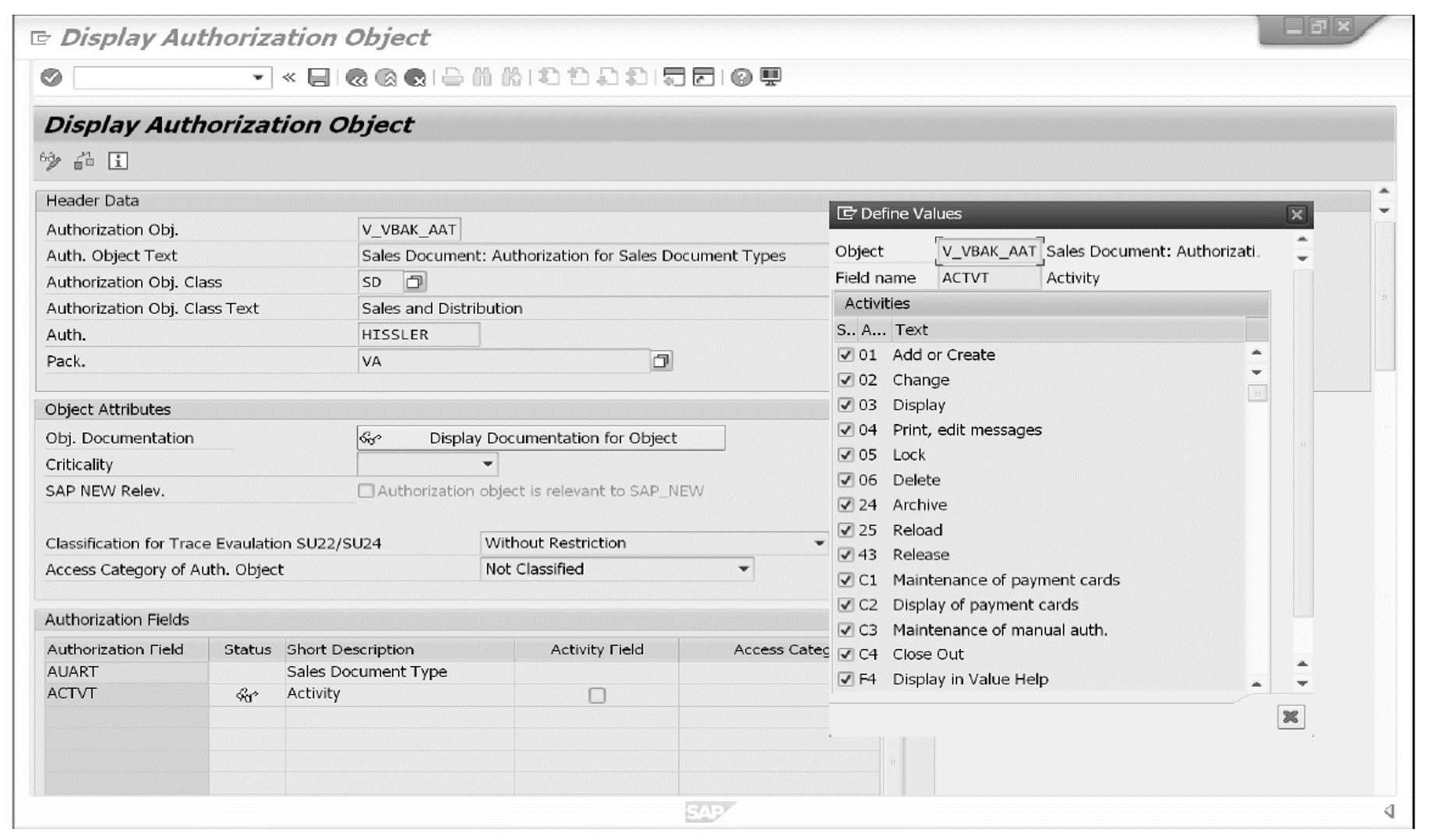Open the Find (binoculars) icon
The width and height of the screenshot is (1430, 840).
pos(482,78)
